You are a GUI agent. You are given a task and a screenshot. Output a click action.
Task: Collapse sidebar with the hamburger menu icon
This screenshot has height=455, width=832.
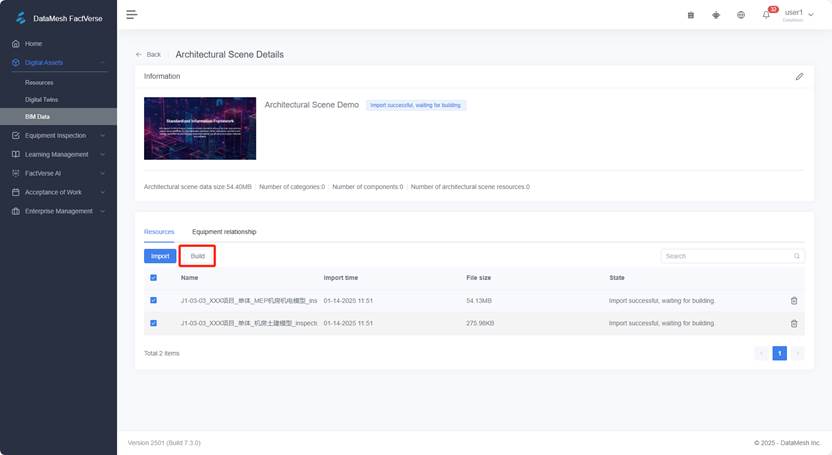point(132,14)
